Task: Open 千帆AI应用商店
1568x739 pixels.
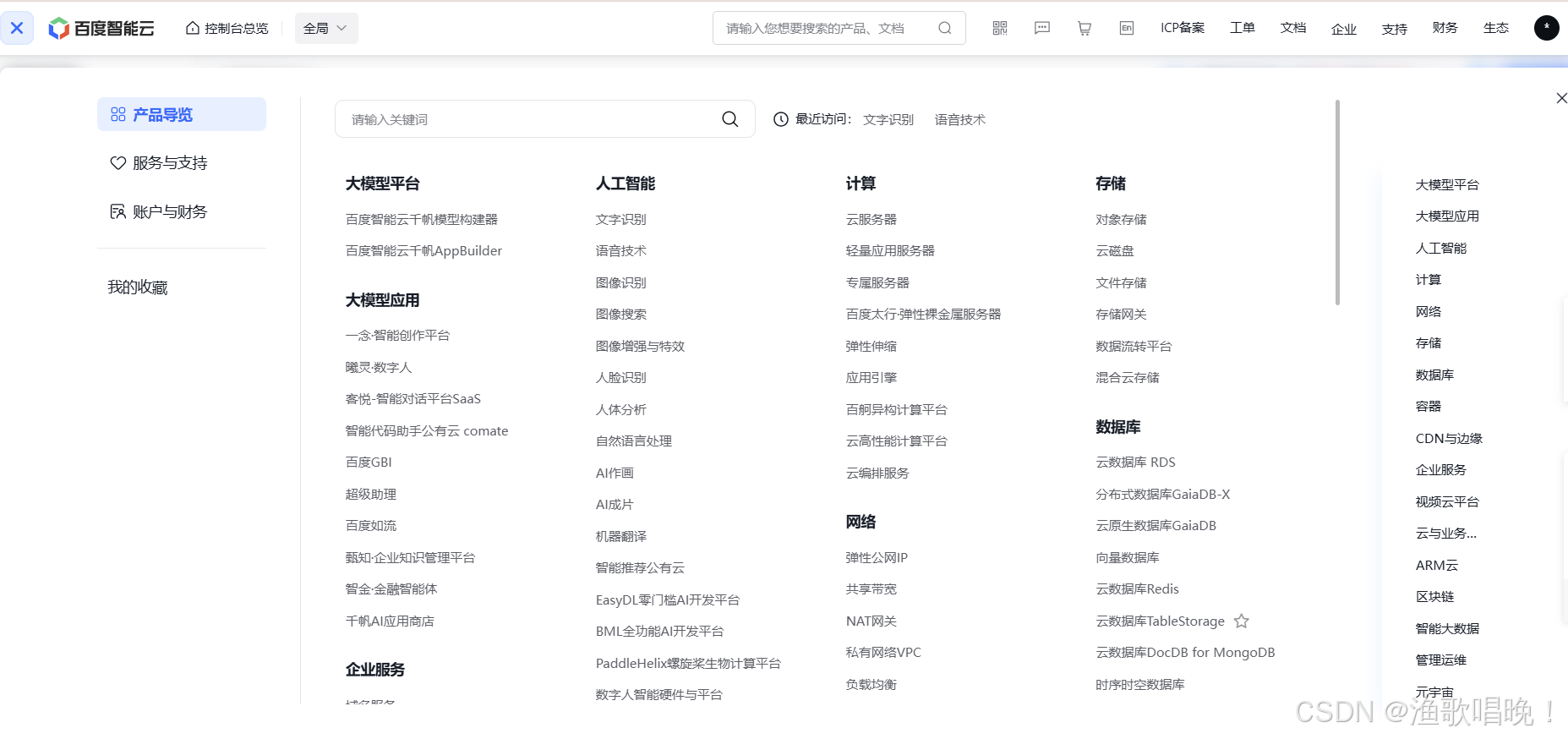Action: coord(390,621)
